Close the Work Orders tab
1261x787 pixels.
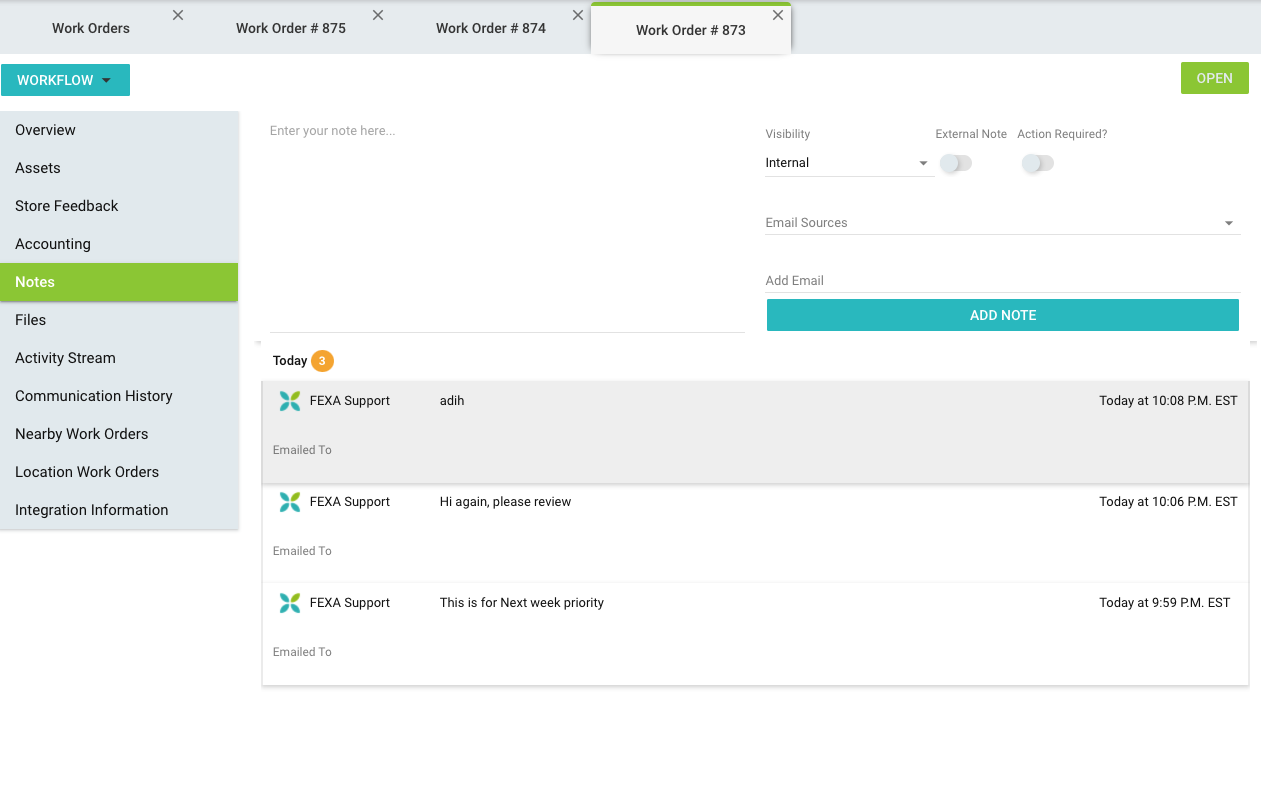pos(178,15)
